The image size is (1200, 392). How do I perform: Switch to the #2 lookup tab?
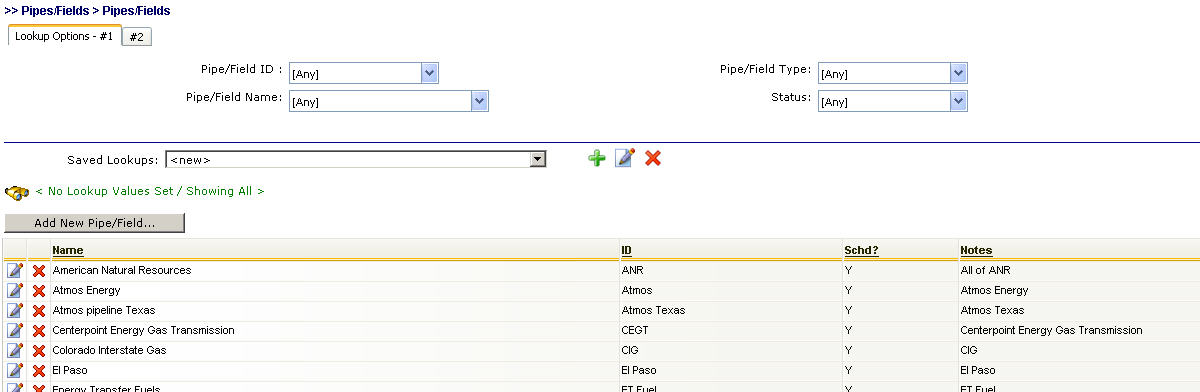click(x=137, y=37)
